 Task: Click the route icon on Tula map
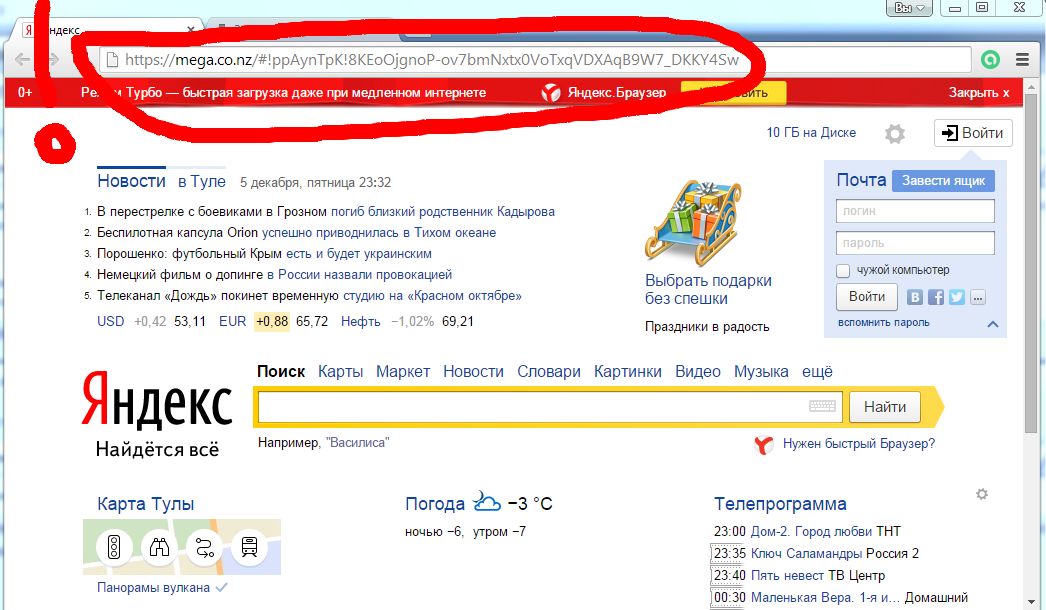coord(204,547)
